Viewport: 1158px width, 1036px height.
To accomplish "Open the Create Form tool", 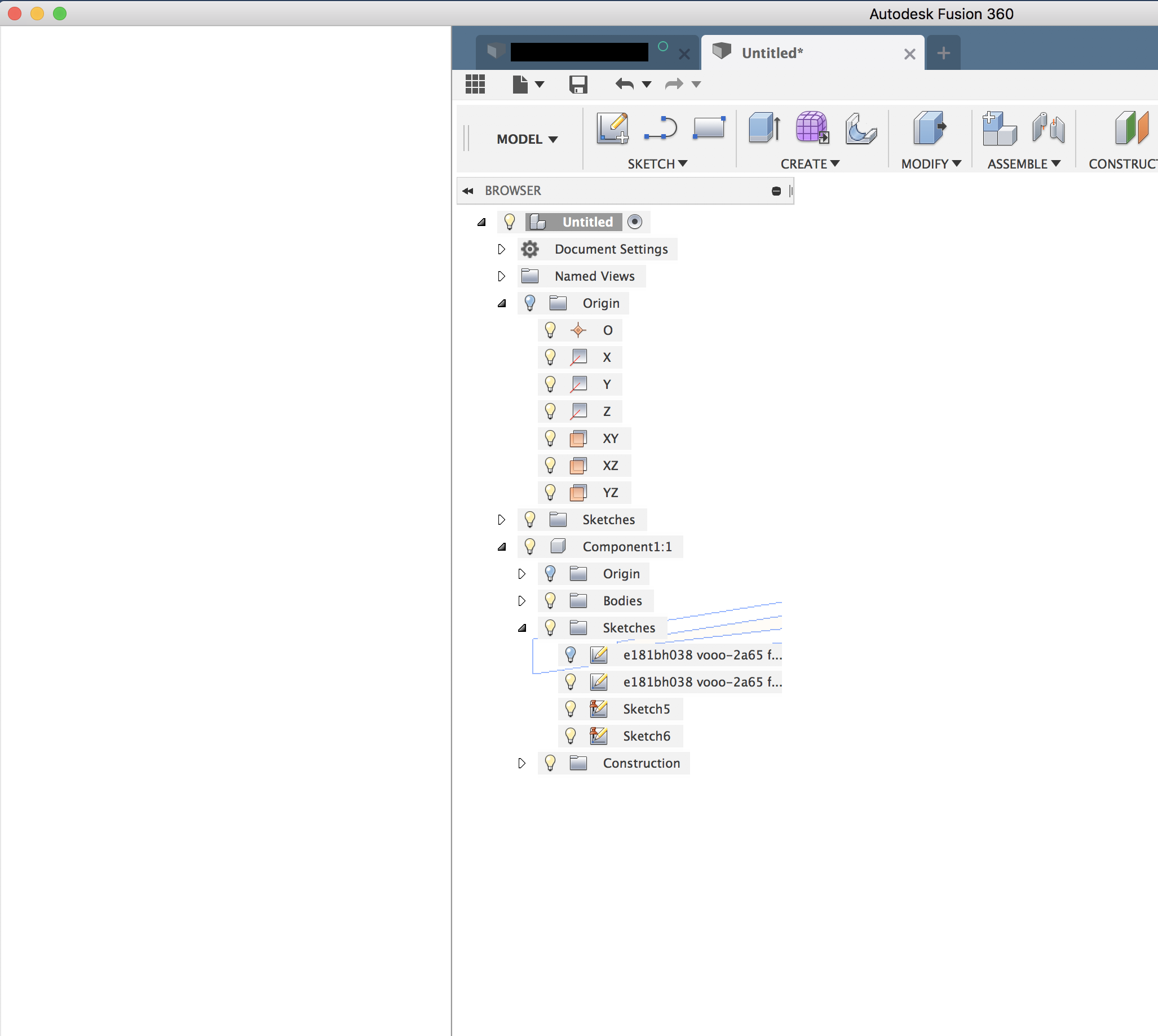I will point(811,127).
